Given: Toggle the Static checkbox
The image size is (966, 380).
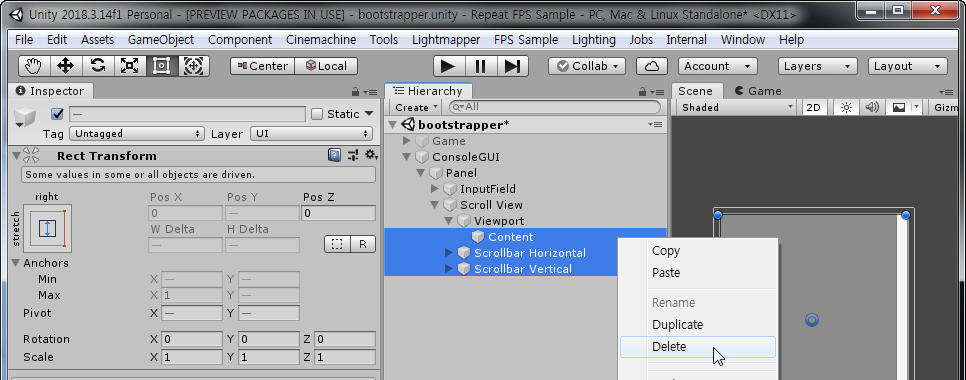Looking at the screenshot, I should [x=317, y=114].
